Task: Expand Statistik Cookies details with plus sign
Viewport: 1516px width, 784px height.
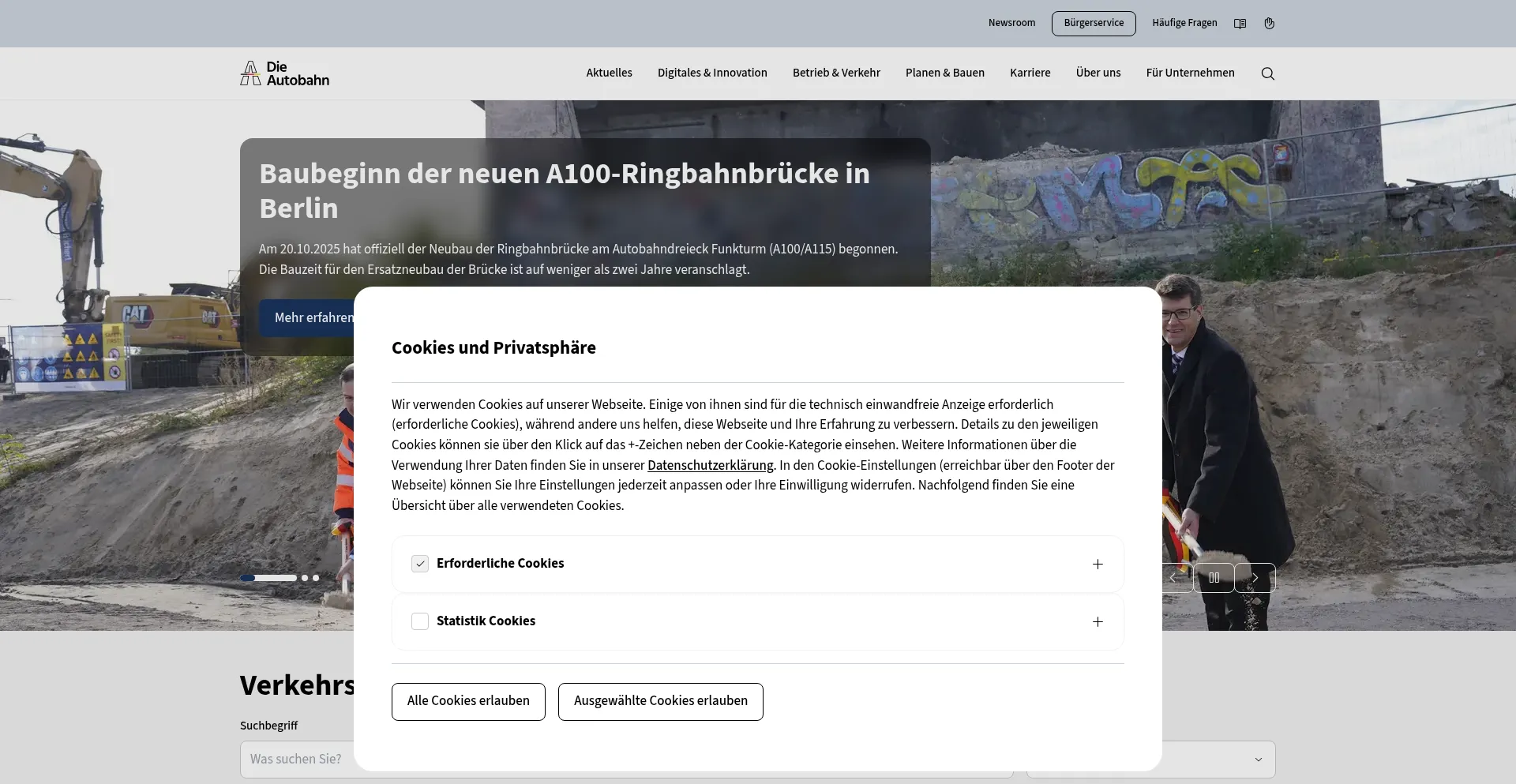Action: [1098, 622]
